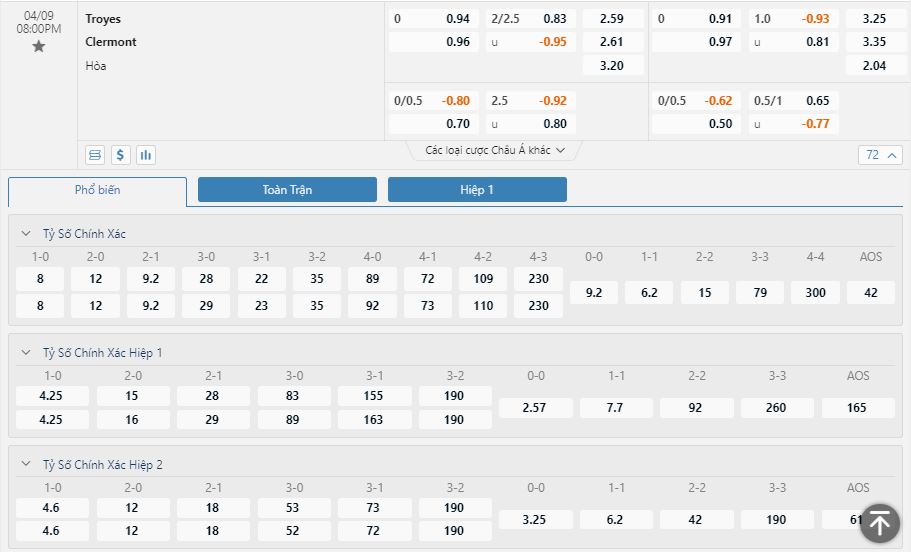
Task: Click the dollar sign betting icon
Action: (x=120, y=155)
